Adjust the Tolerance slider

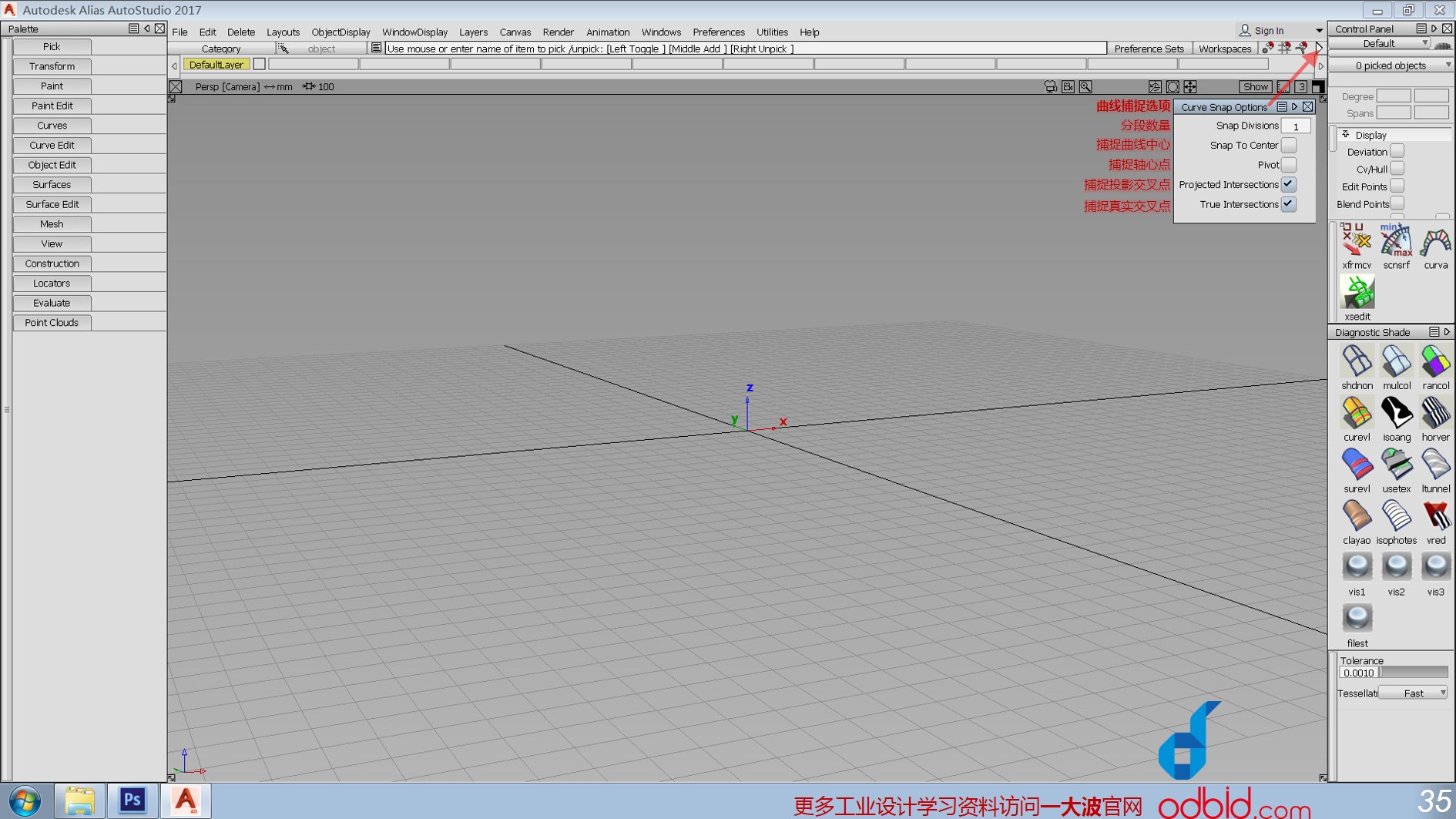point(1414,673)
